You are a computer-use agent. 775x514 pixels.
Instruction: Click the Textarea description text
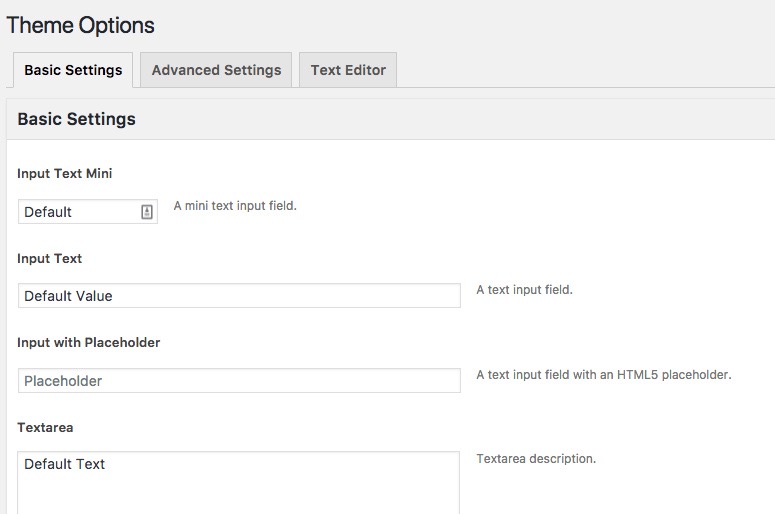point(536,459)
